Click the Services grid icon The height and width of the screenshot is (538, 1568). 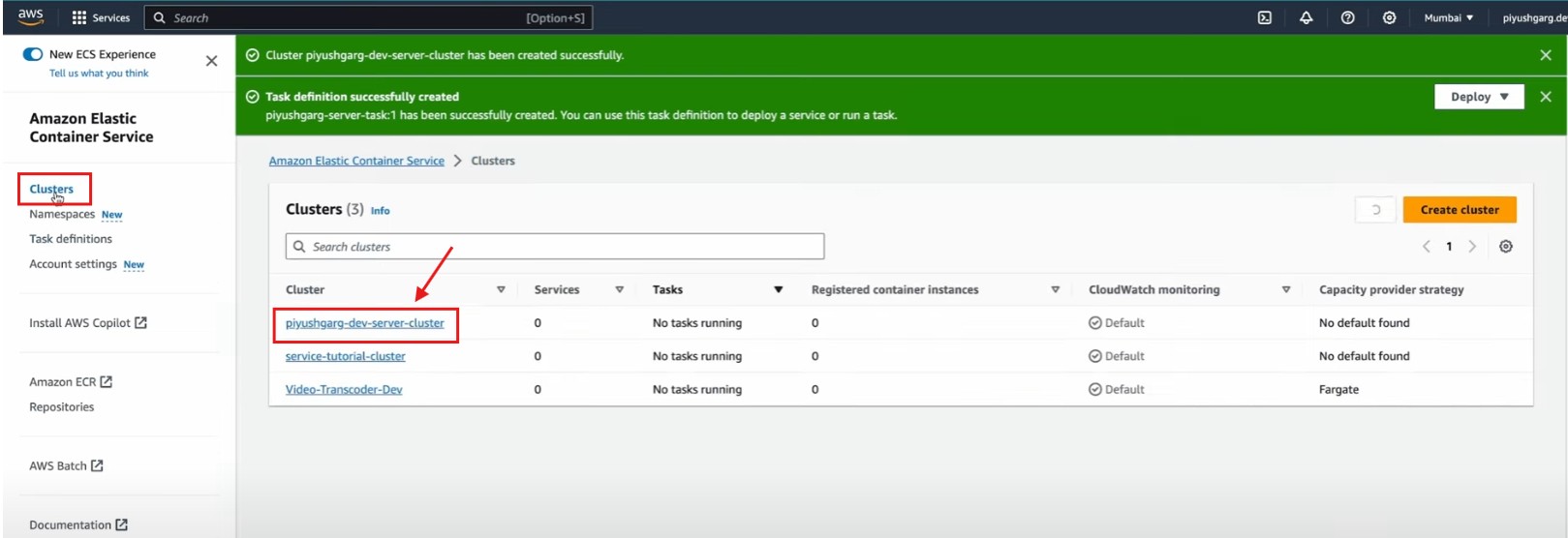click(x=79, y=17)
